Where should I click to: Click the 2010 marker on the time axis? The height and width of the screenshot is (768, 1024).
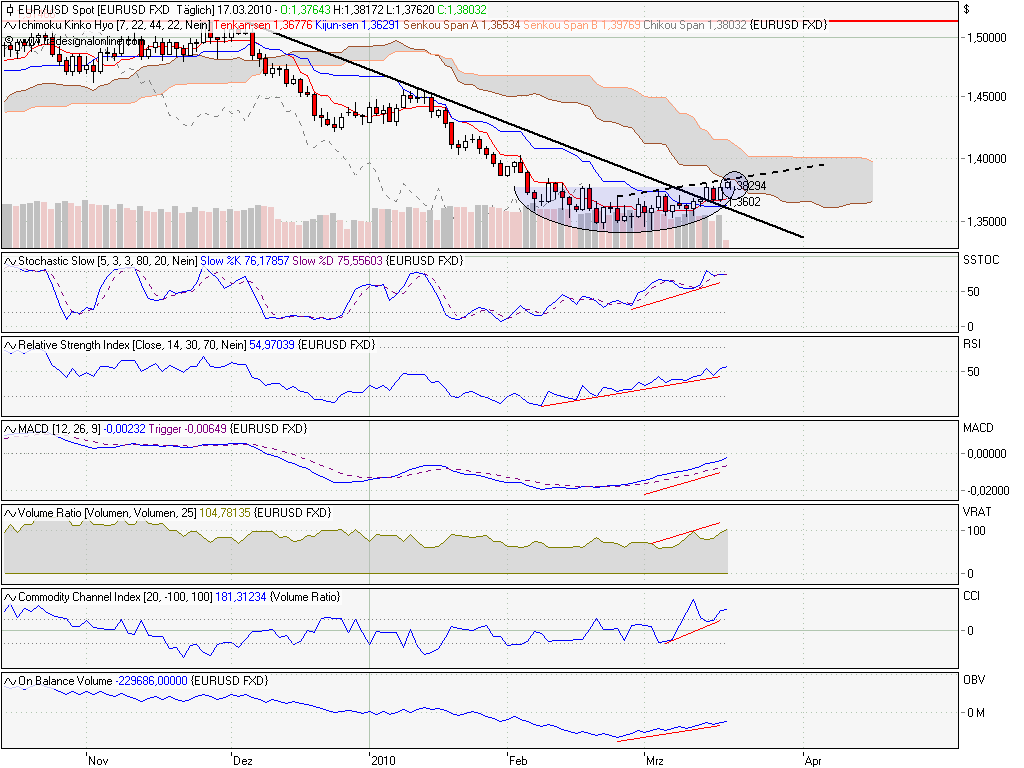pos(383,760)
